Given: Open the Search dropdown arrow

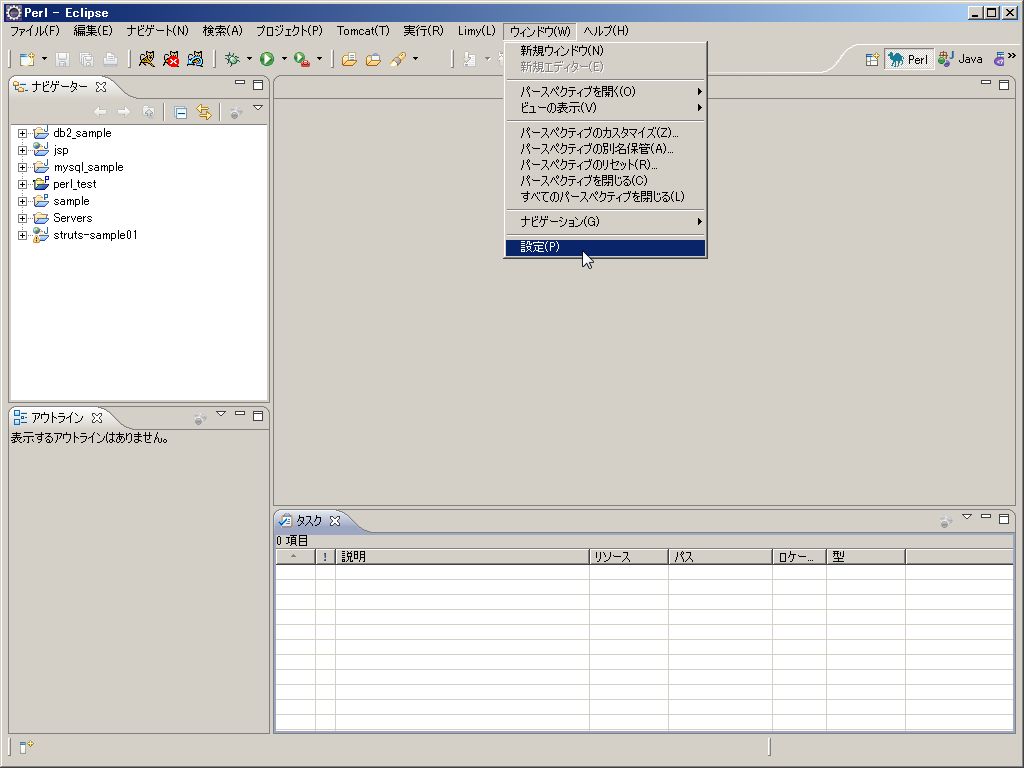Looking at the screenshot, I should 415,59.
